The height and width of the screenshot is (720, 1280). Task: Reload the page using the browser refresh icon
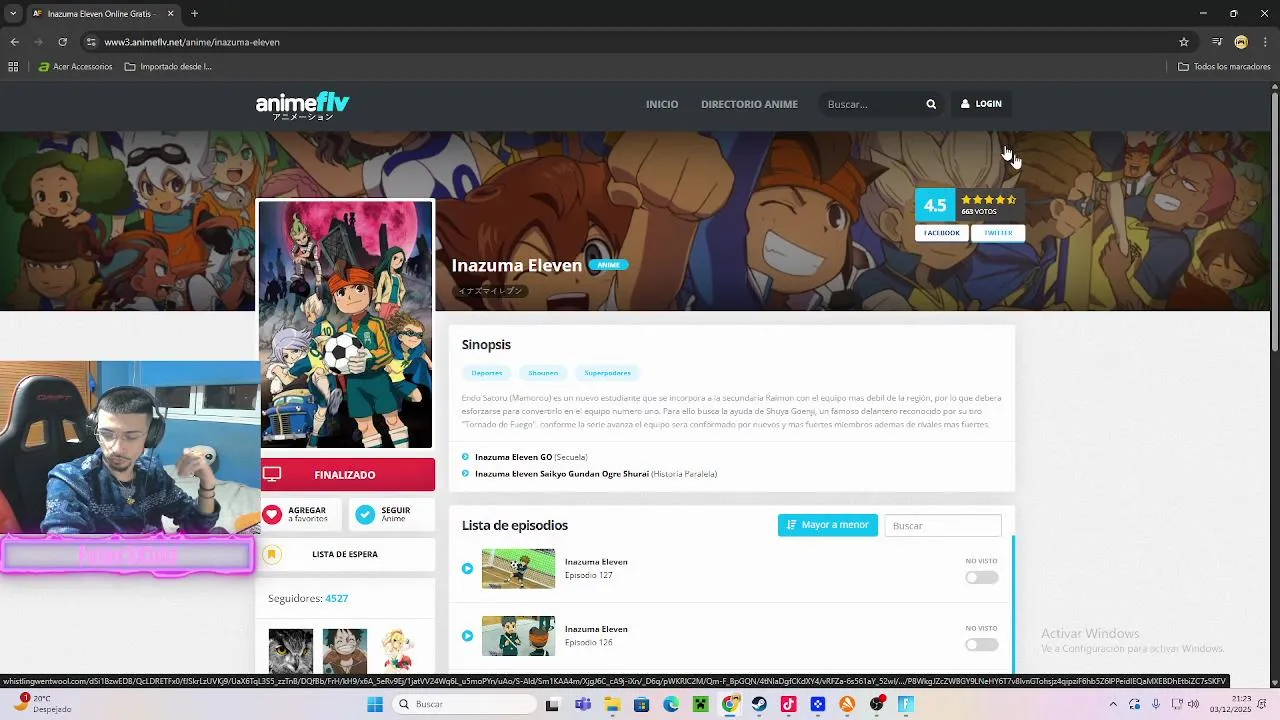coord(62,42)
